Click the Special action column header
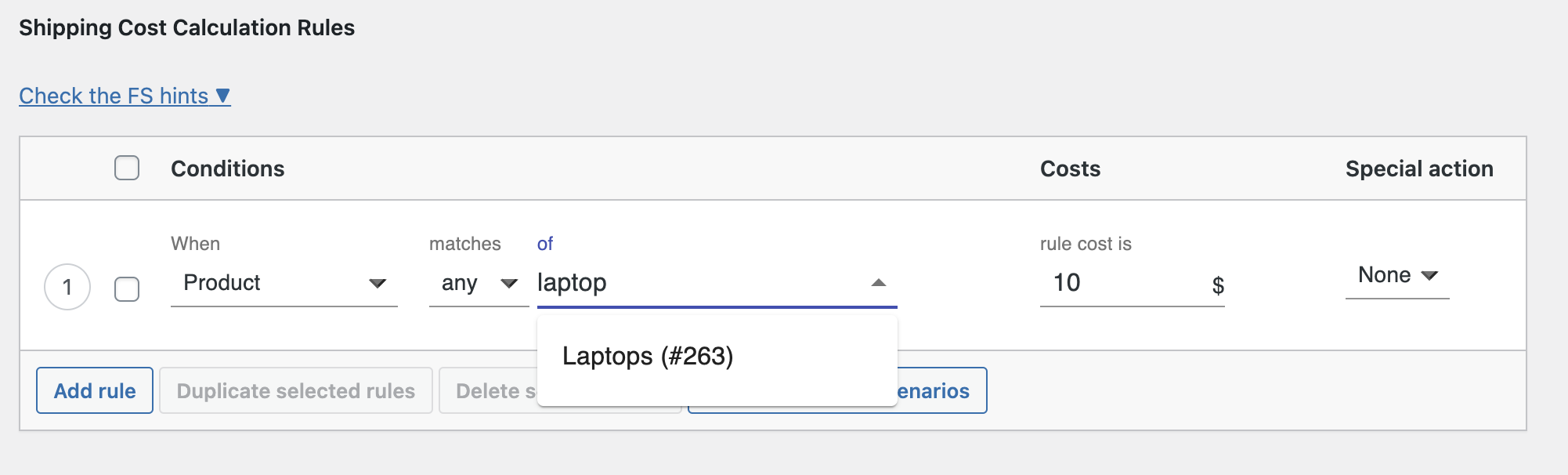Image resolution: width=1568 pixels, height=475 pixels. tap(1419, 169)
